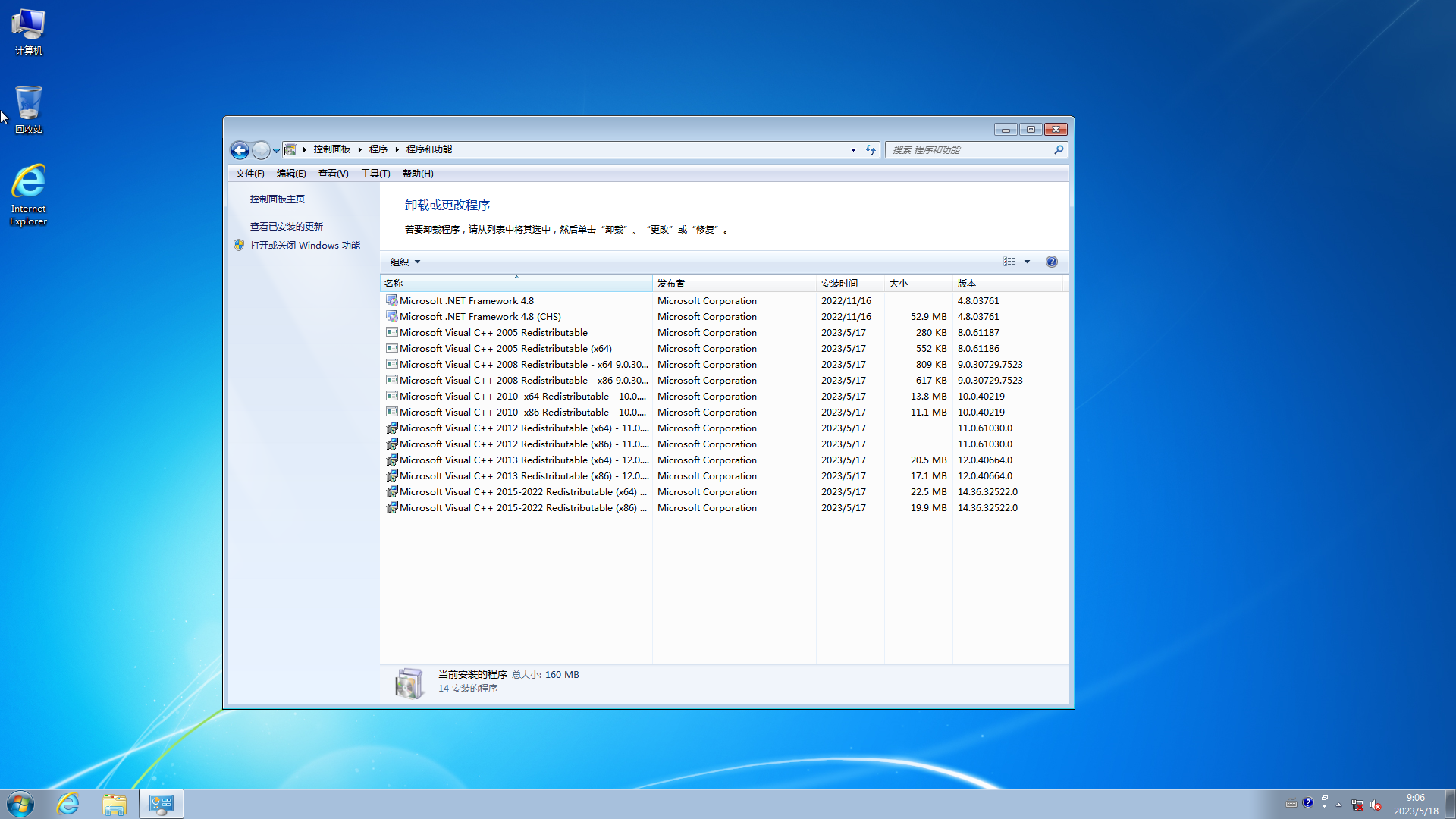Click 打开或关闭 Windows 功能 link

click(x=306, y=245)
